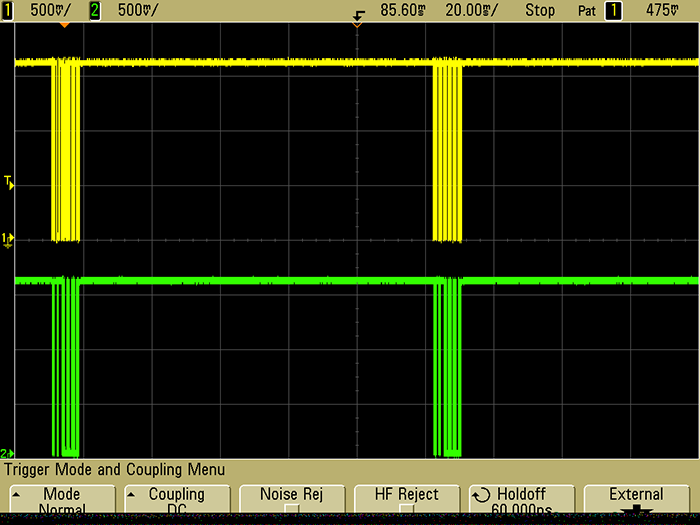Screen dimensions: 700x525
Task: Click the trigger source 1 badge next to Pat
Action: coord(612,10)
